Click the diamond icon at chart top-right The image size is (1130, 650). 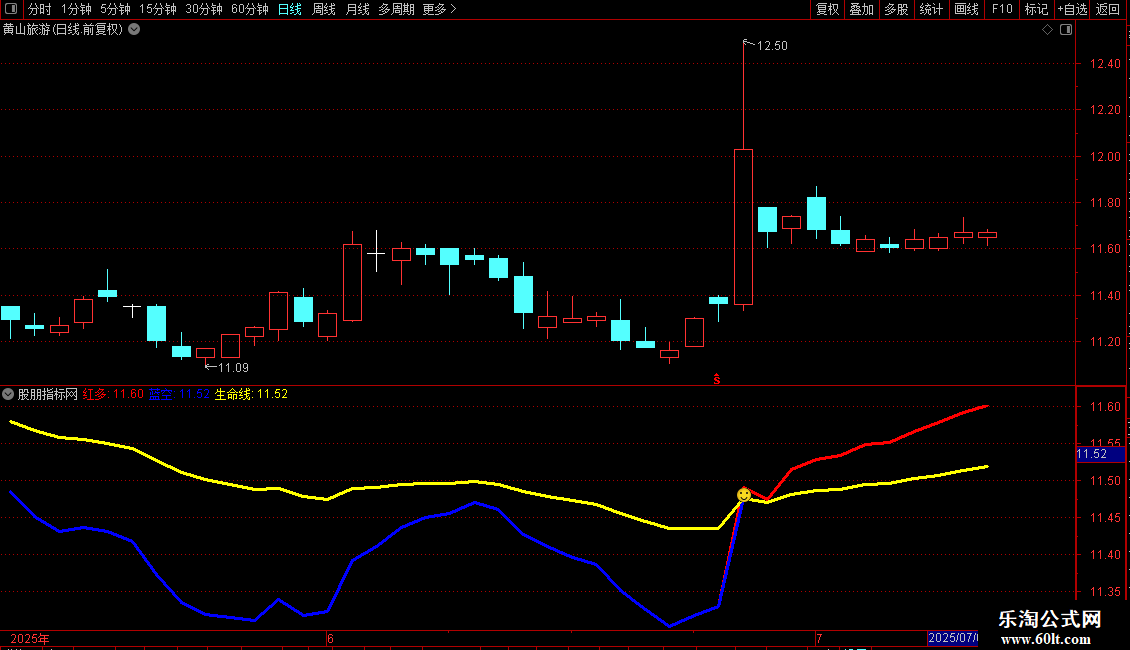1048,30
